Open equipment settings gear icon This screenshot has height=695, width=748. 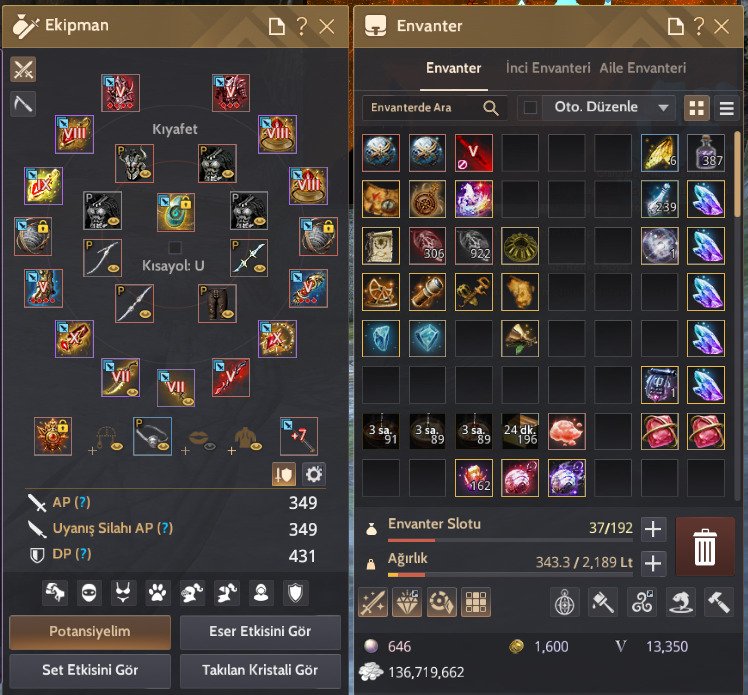tap(313, 474)
